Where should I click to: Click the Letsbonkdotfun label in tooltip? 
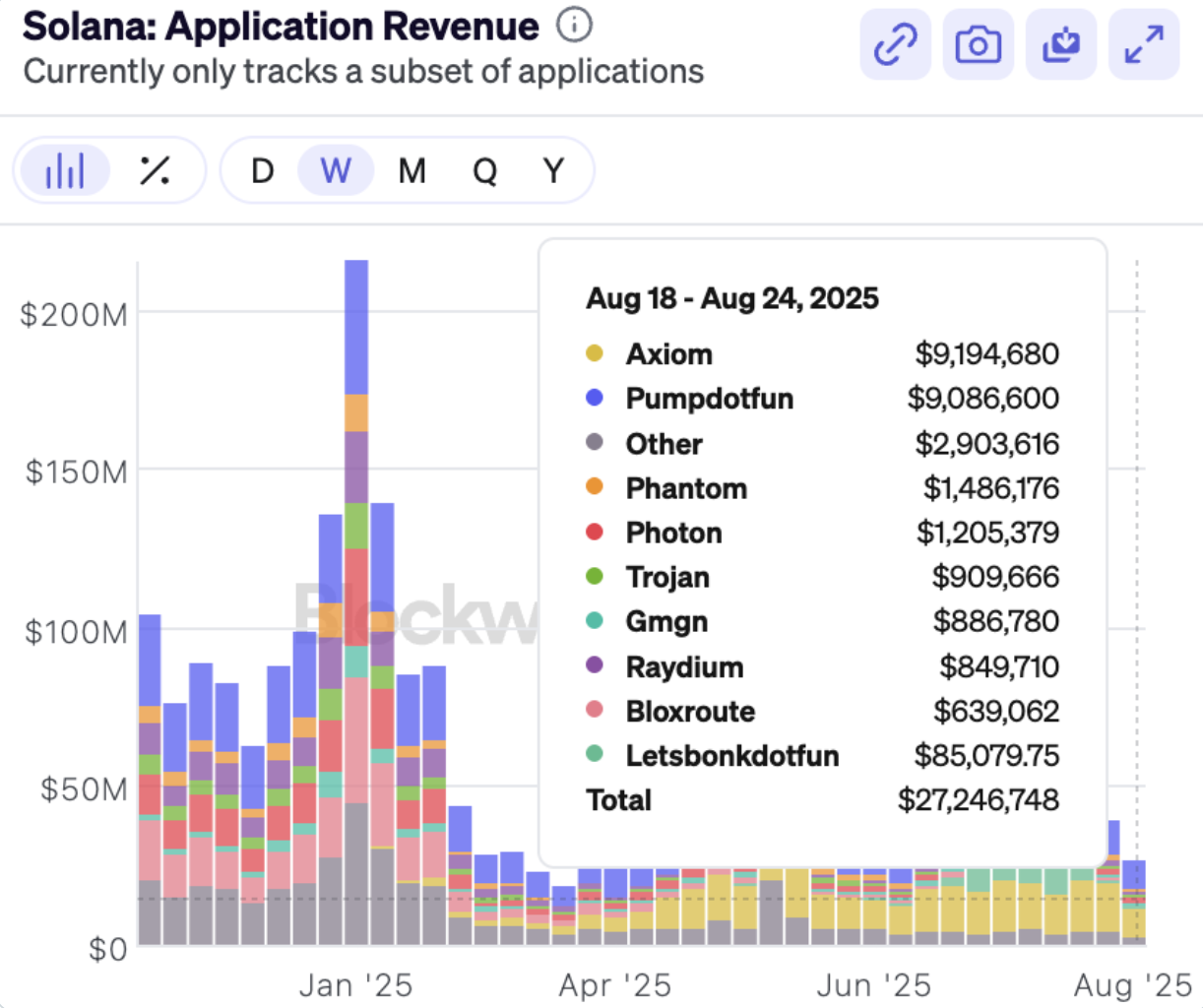[732, 756]
